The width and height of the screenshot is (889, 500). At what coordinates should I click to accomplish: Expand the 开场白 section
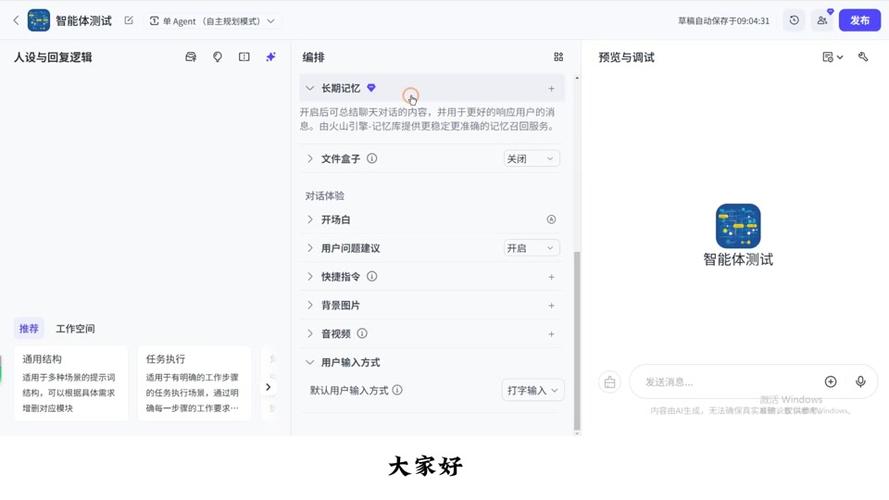[x=310, y=219]
